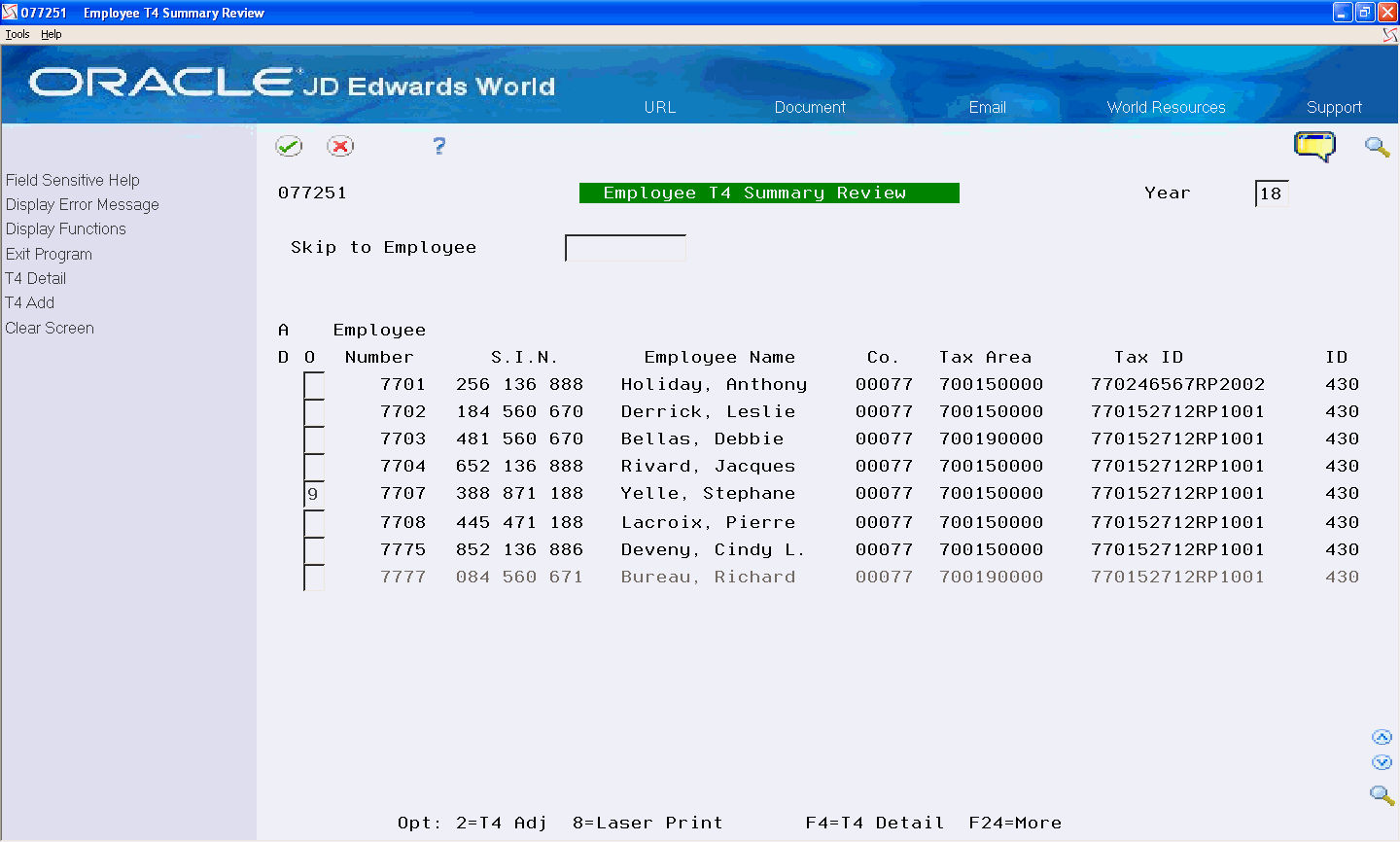
Task: Click option field for Lacroix, Pierre
Action: 314,523
